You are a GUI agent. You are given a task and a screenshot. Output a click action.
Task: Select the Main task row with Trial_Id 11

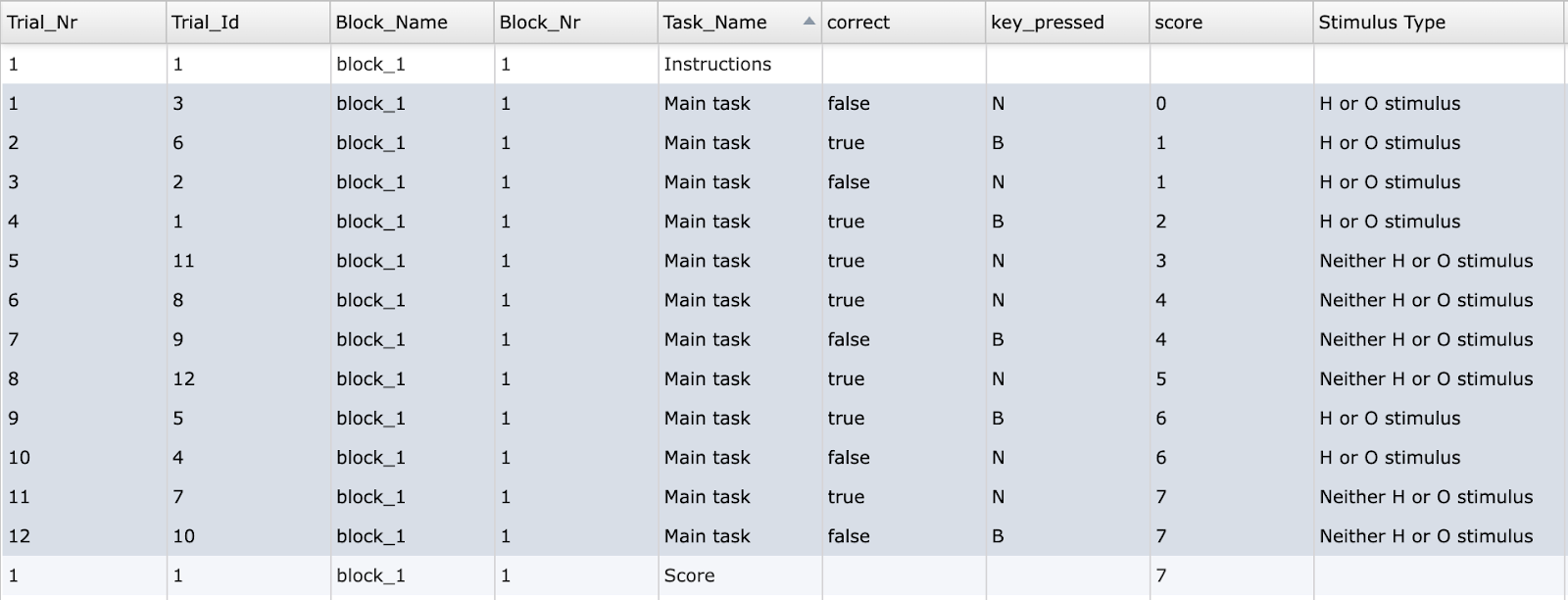pyautogui.click(x=784, y=261)
